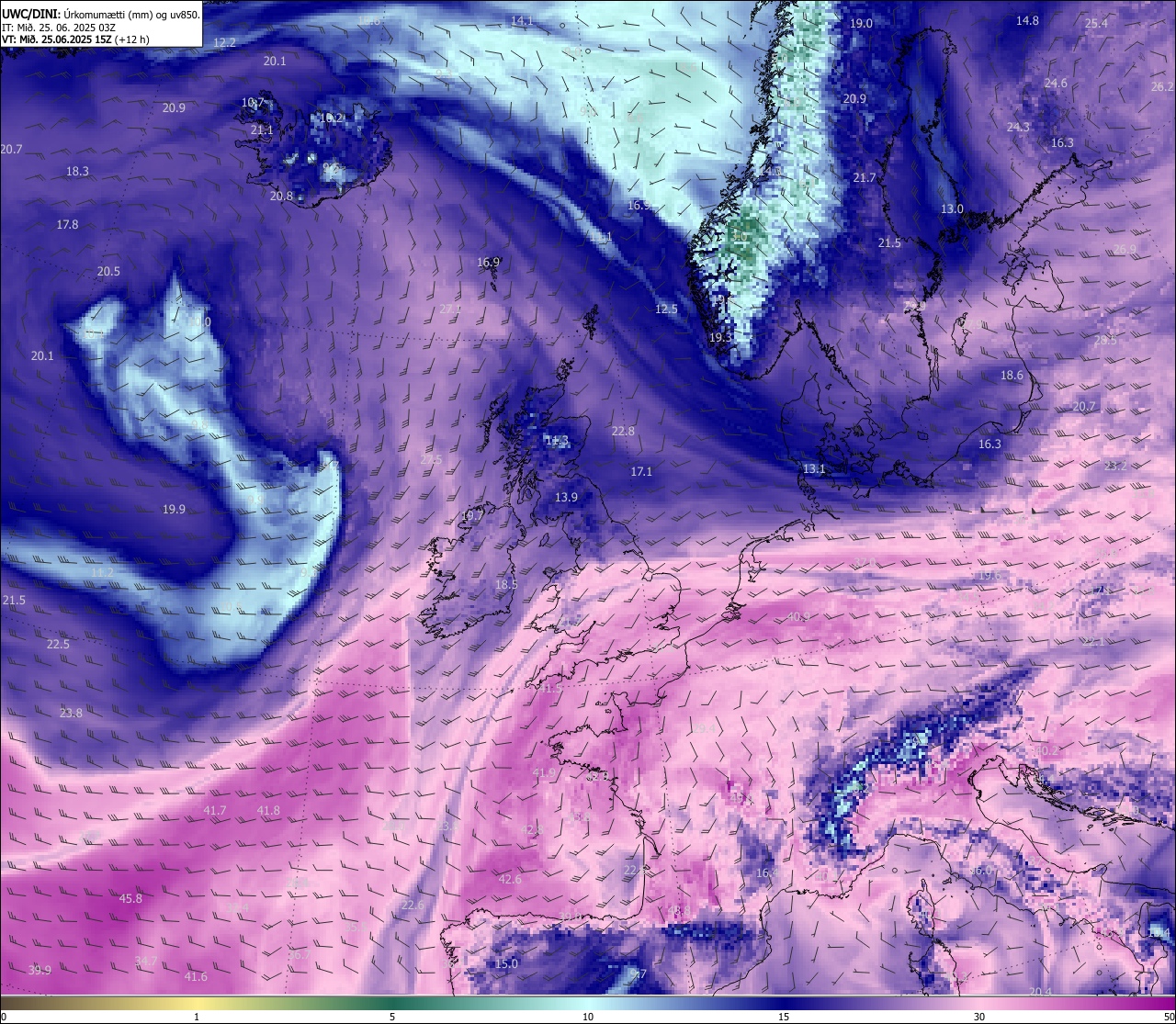Click the 18.6 value label
1176x1024 pixels.
[1012, 375]
